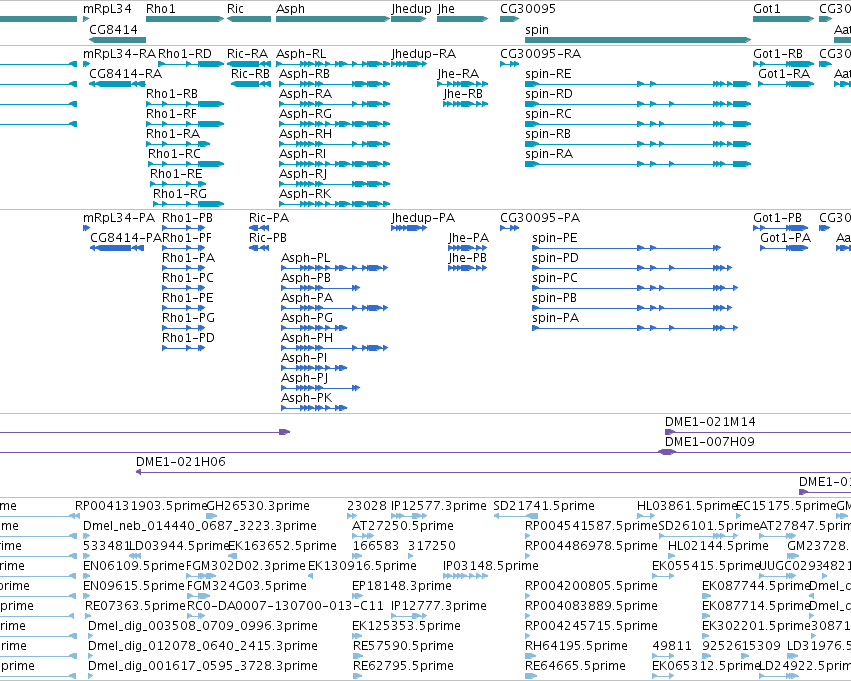The image size is (851, 681).
Task: Select transcript Ric-RB
Action: pos(250,74)
